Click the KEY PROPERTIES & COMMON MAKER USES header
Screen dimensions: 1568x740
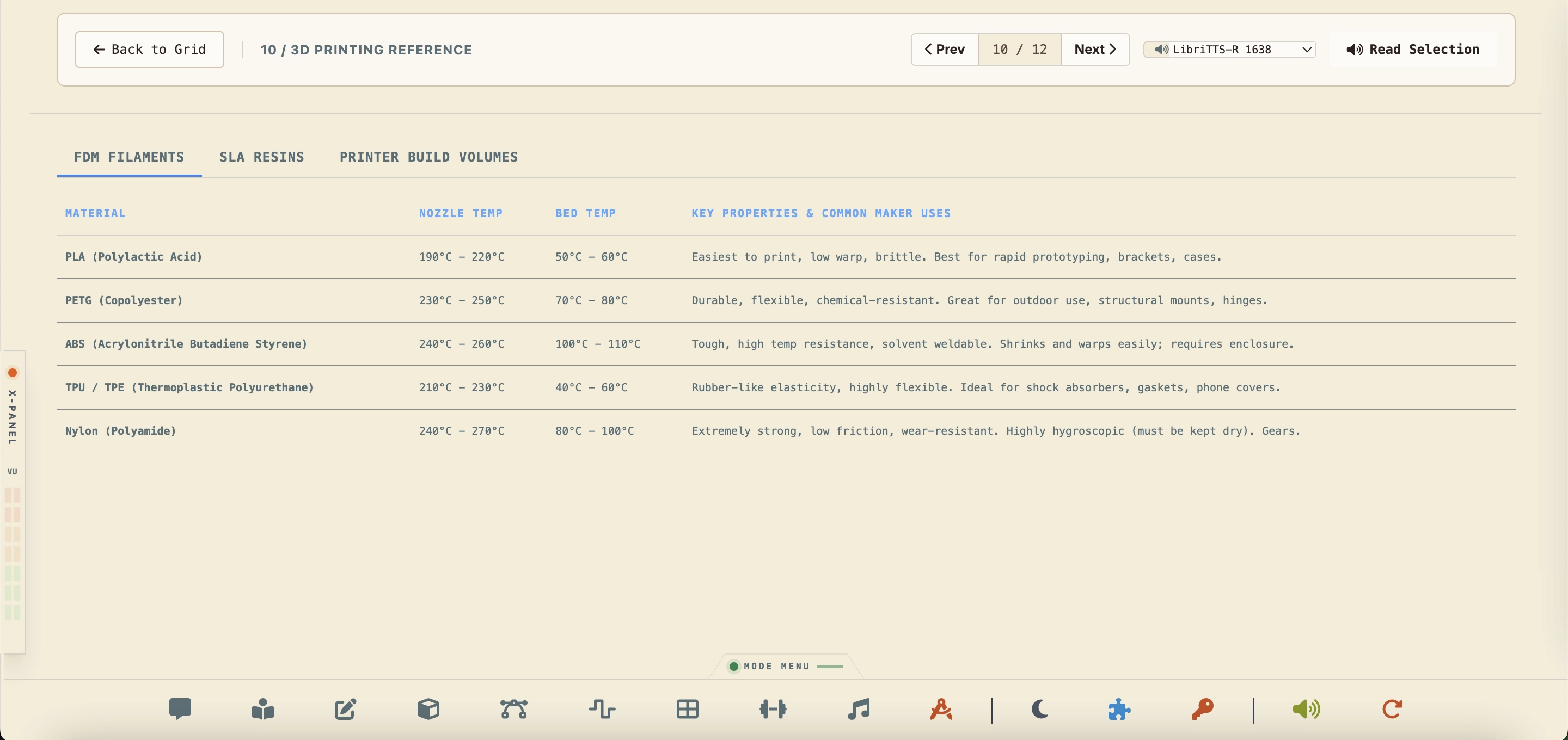pyautogui.click(x=821, y=213)
